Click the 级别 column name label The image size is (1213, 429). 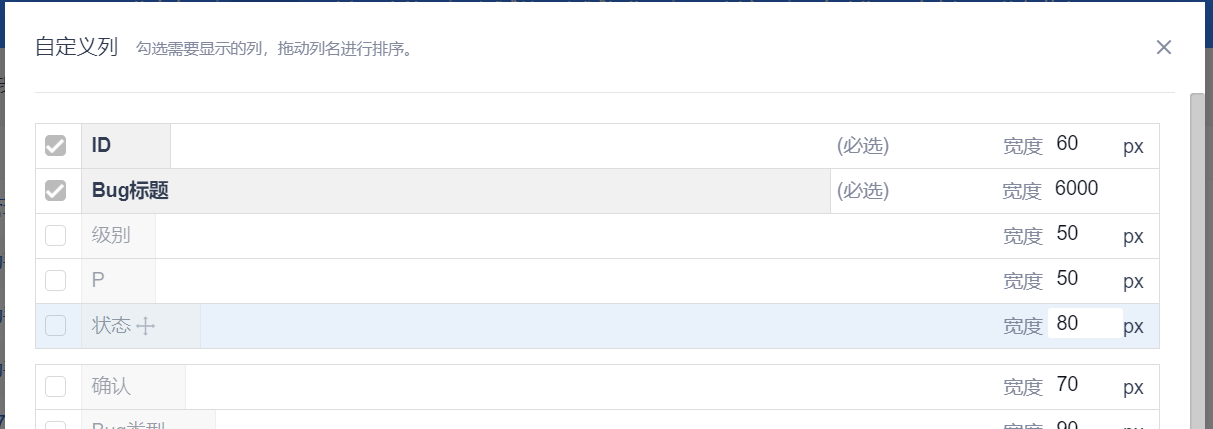tap(118, 236)
